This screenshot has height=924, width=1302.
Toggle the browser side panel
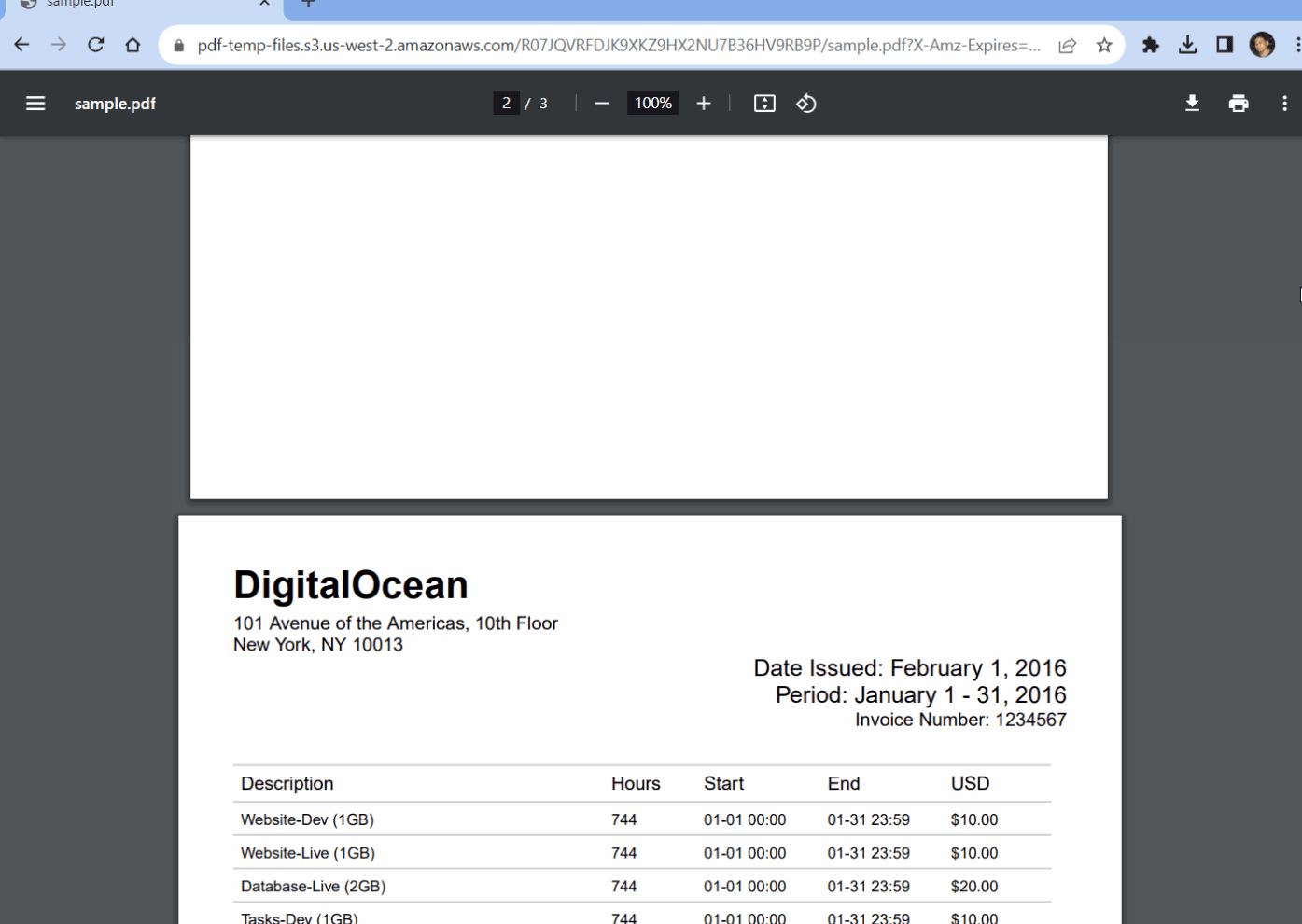(1225, 45)
